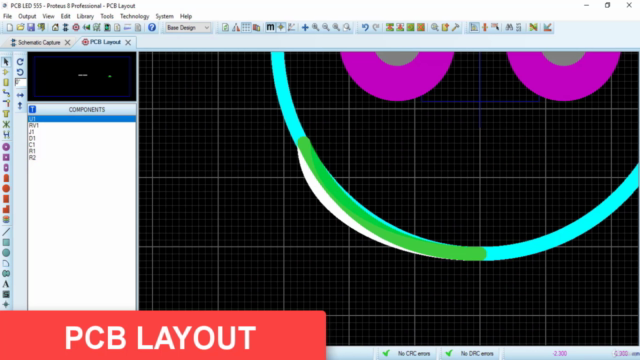The height and width of the screenshot is (360, 640).
Task: Open the Base Design variant dropdown
Action: tap(188, 27)
